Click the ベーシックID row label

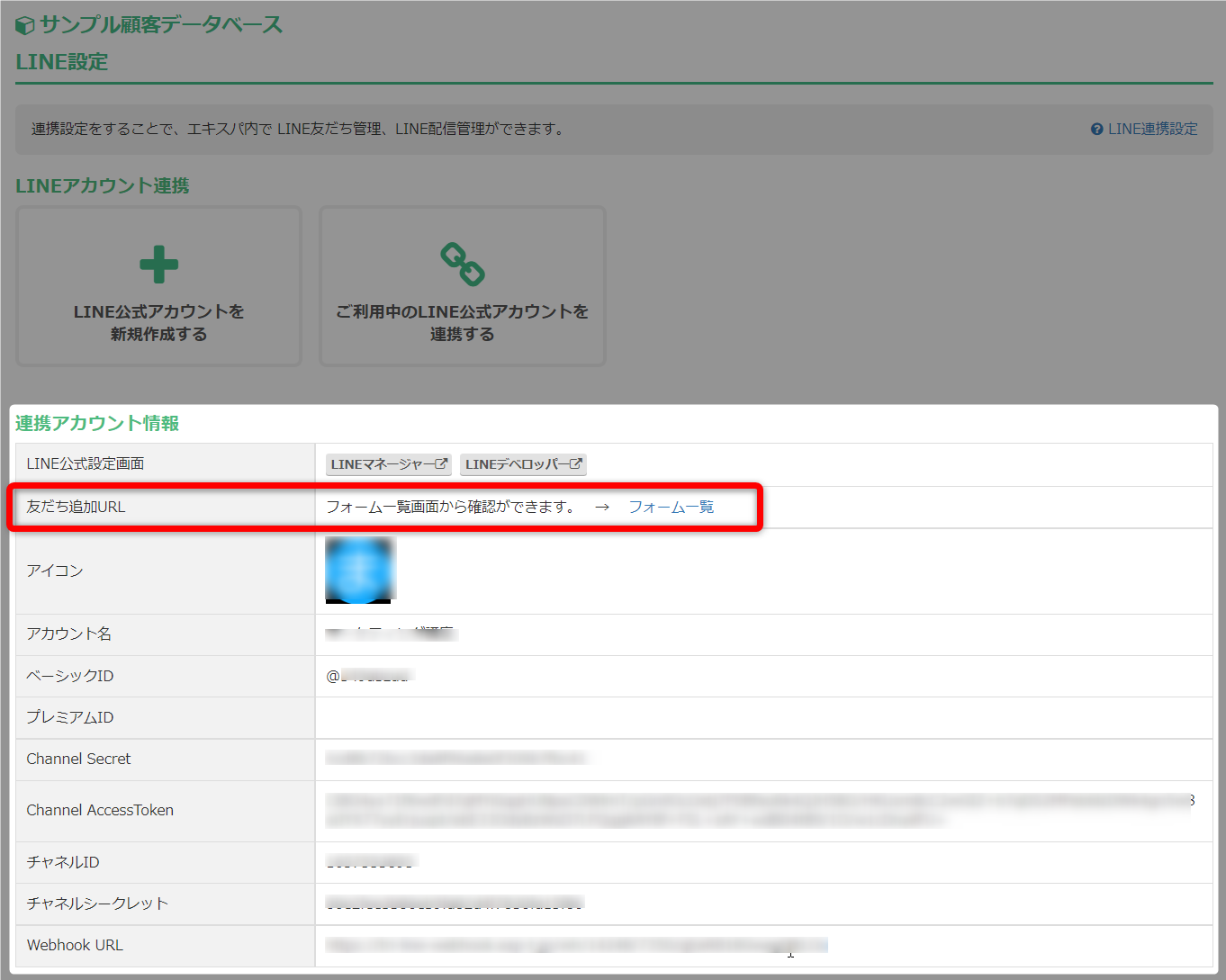click(70, 676)
